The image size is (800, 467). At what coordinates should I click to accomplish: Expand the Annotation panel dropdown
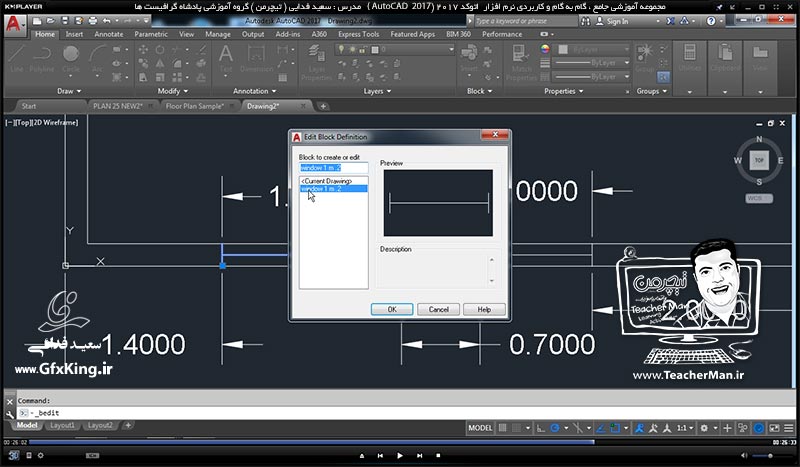coord(255,91)
